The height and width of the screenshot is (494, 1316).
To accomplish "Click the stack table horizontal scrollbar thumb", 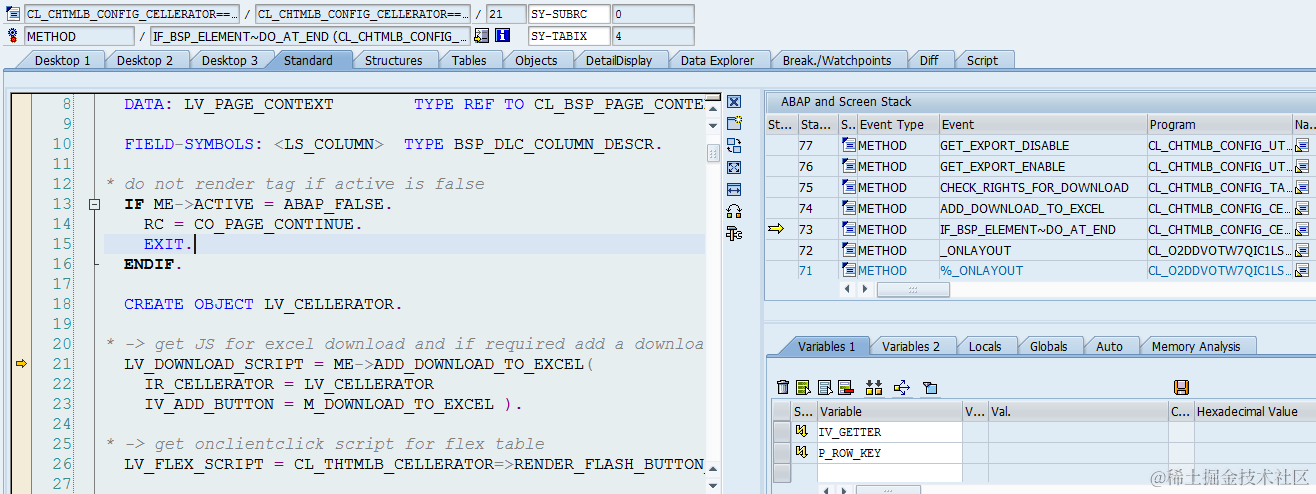I will [913, 289].
